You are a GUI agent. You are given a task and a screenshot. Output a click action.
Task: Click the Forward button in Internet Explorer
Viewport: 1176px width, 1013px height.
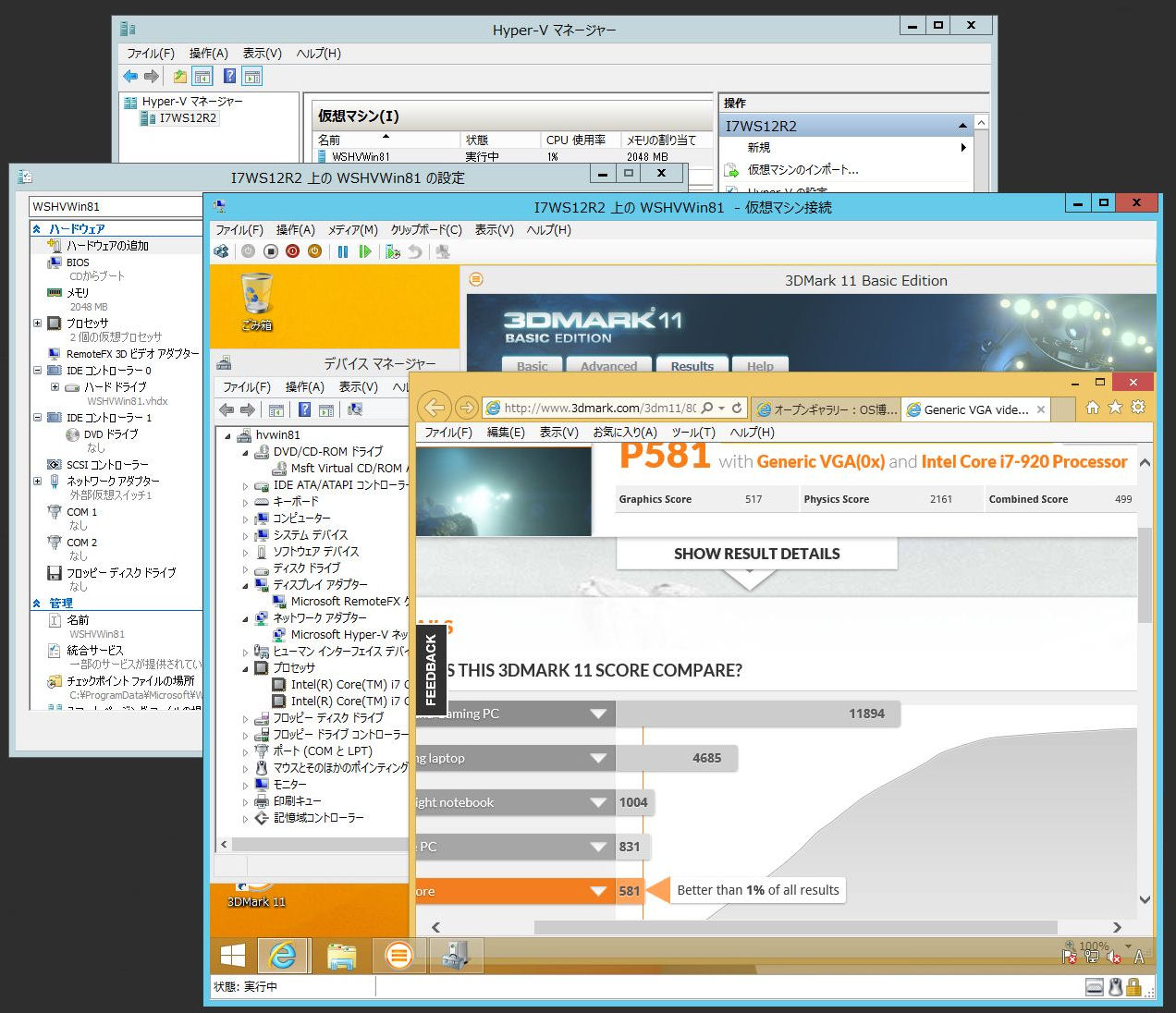[x=467, y=408]
